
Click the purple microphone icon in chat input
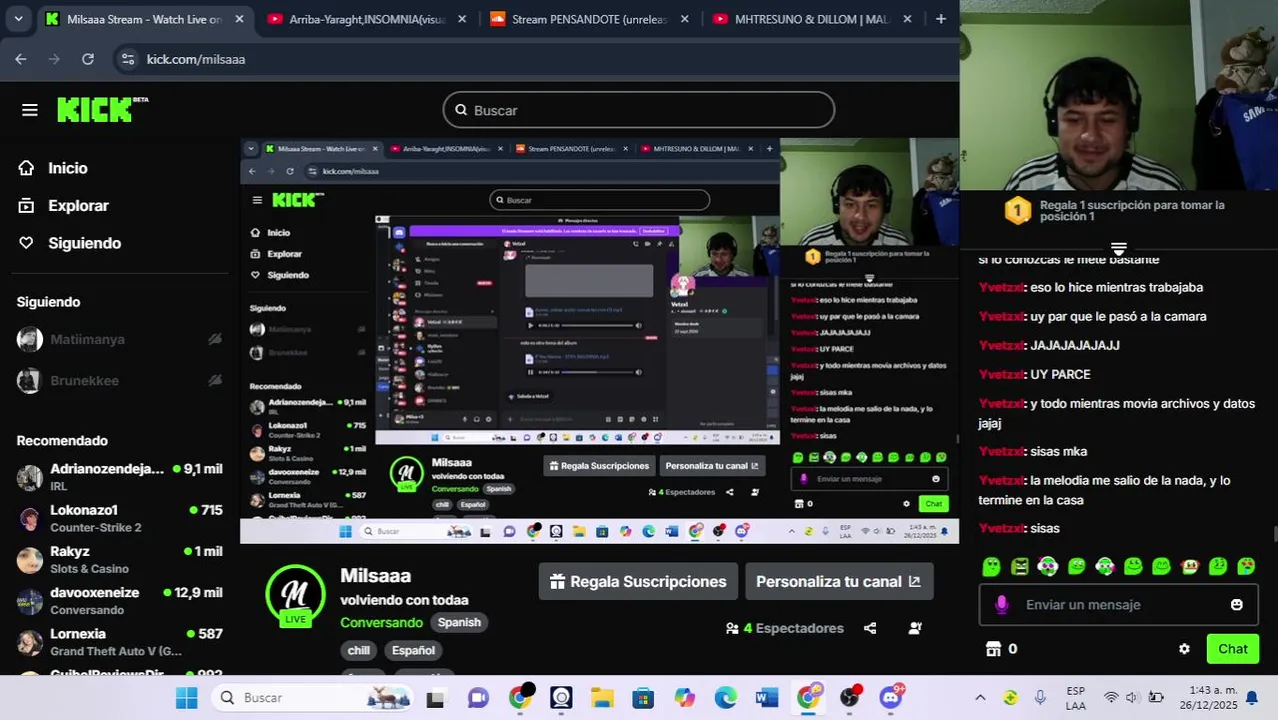pos(1001,604)
